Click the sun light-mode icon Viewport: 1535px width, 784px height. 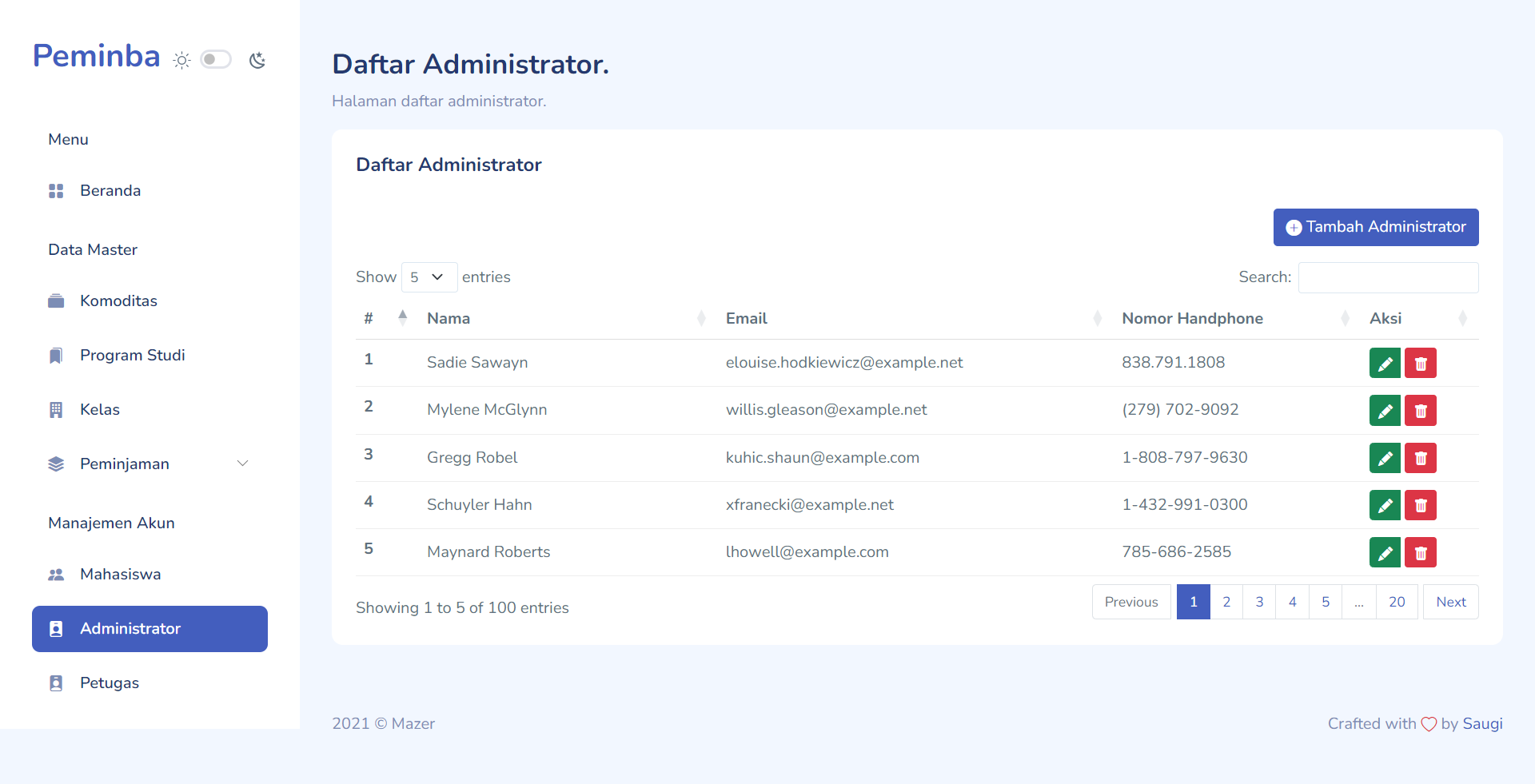(x=182, y=60)
